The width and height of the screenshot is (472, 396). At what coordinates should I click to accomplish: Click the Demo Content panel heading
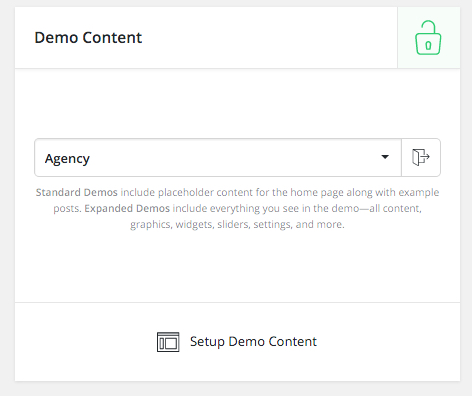(88, 37)
